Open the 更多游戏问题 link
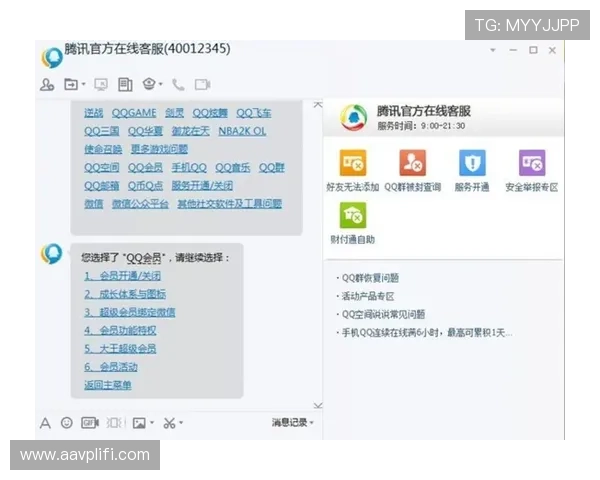 [160, 149]
